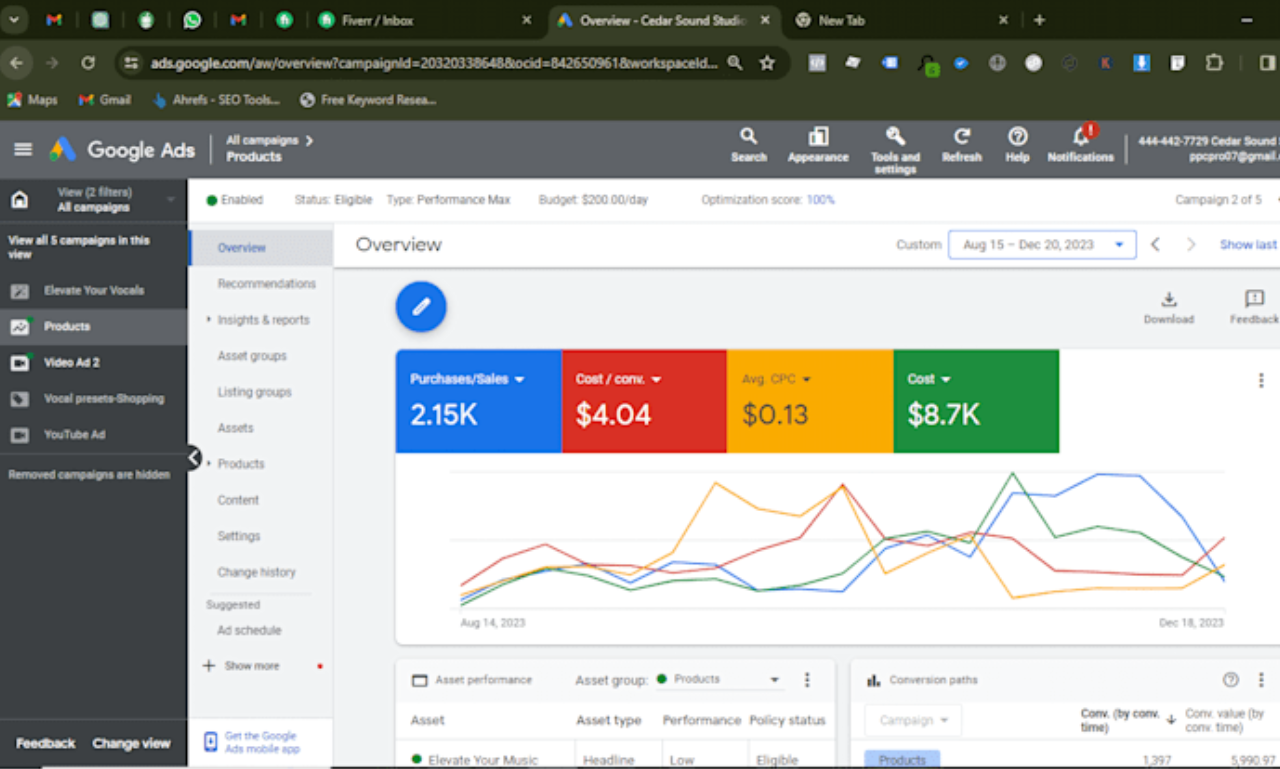Click the Feedback icon beside Download
This screenshot has height=769, width=1280.
tap(1254, 300)
